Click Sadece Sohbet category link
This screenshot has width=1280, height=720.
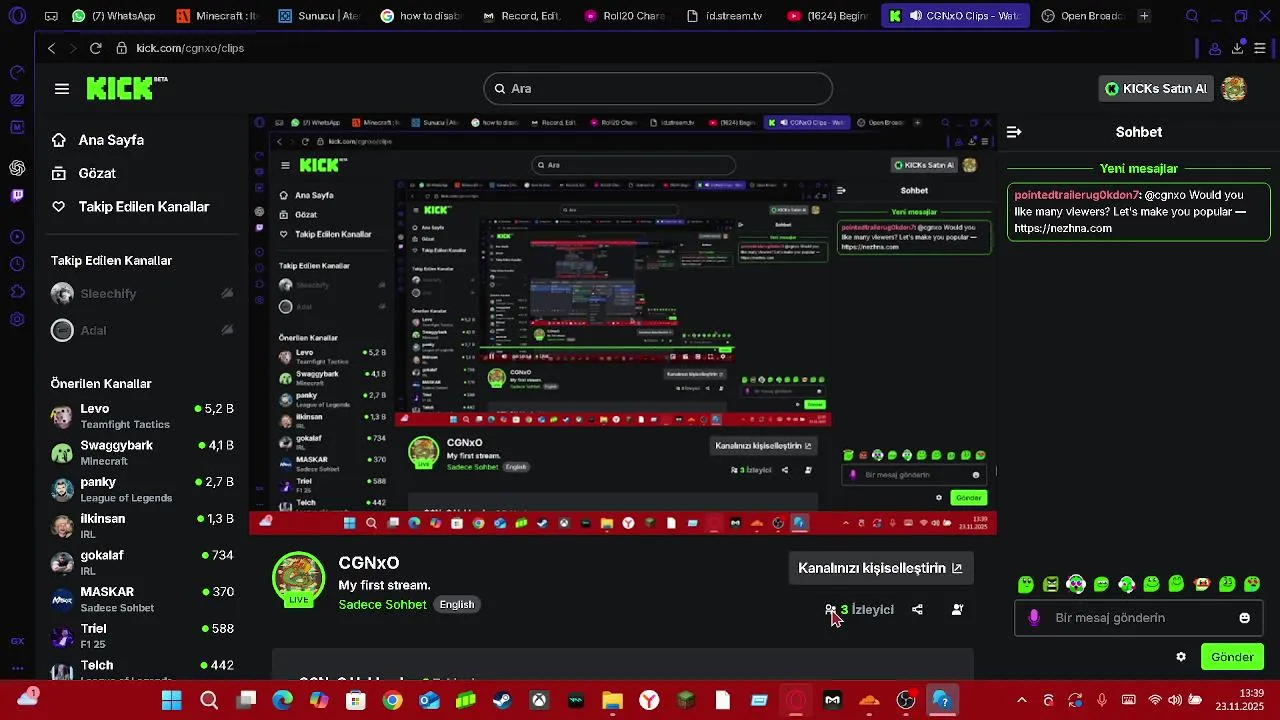click(x=382, y=604)
